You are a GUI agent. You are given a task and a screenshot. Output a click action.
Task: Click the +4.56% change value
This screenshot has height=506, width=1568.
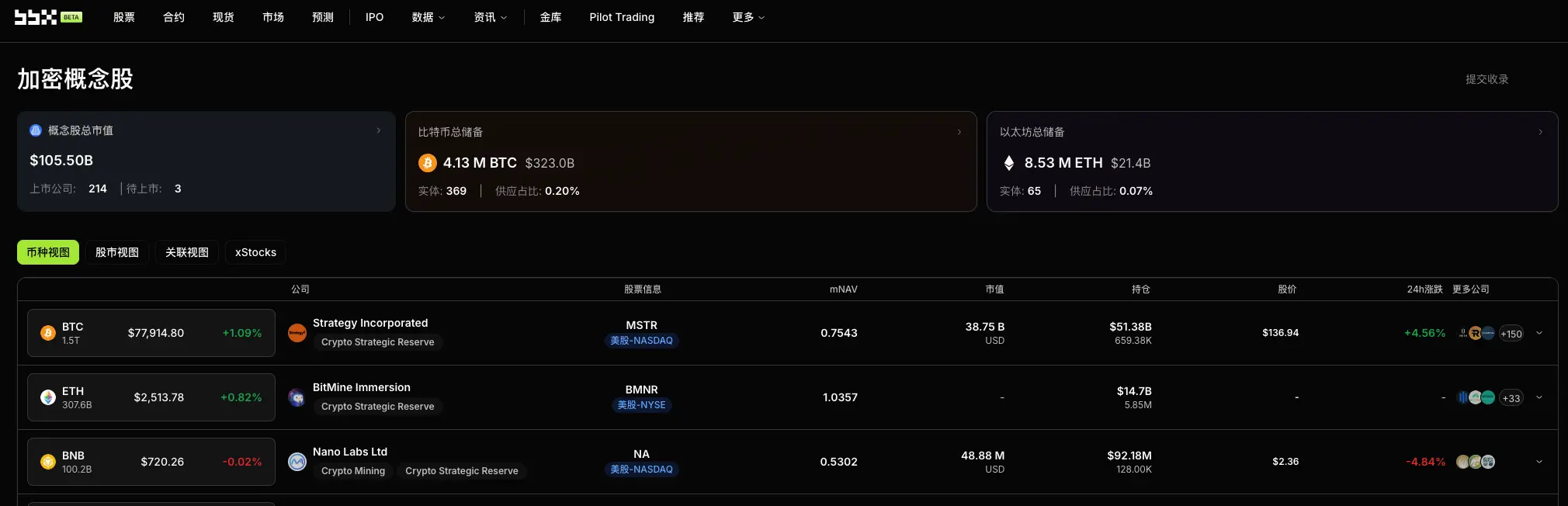[x=1425, y=333]
